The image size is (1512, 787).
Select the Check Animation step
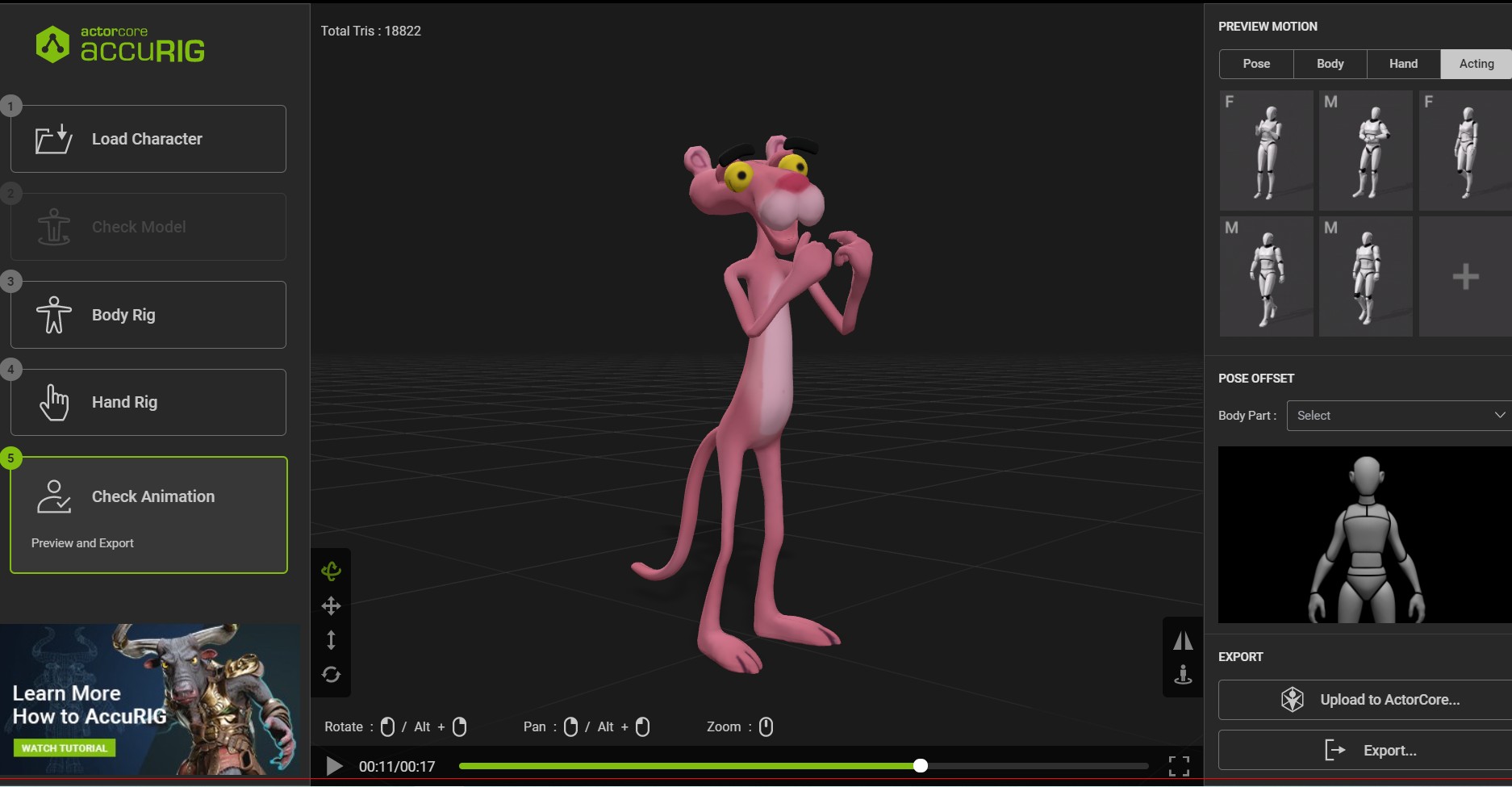tap(148, 515)
